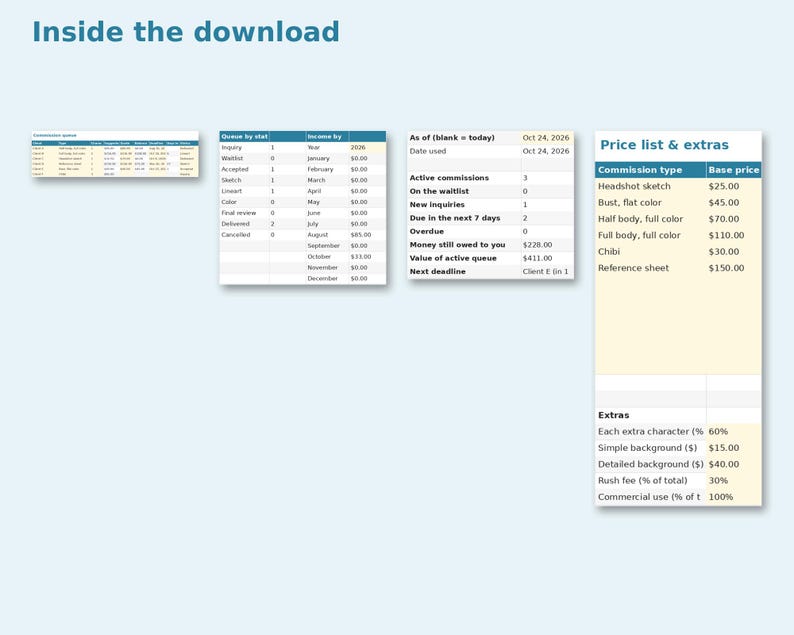794x635 pixels.
Task: Select the 'Detailed background ($)' label
Action: point(651,464)
